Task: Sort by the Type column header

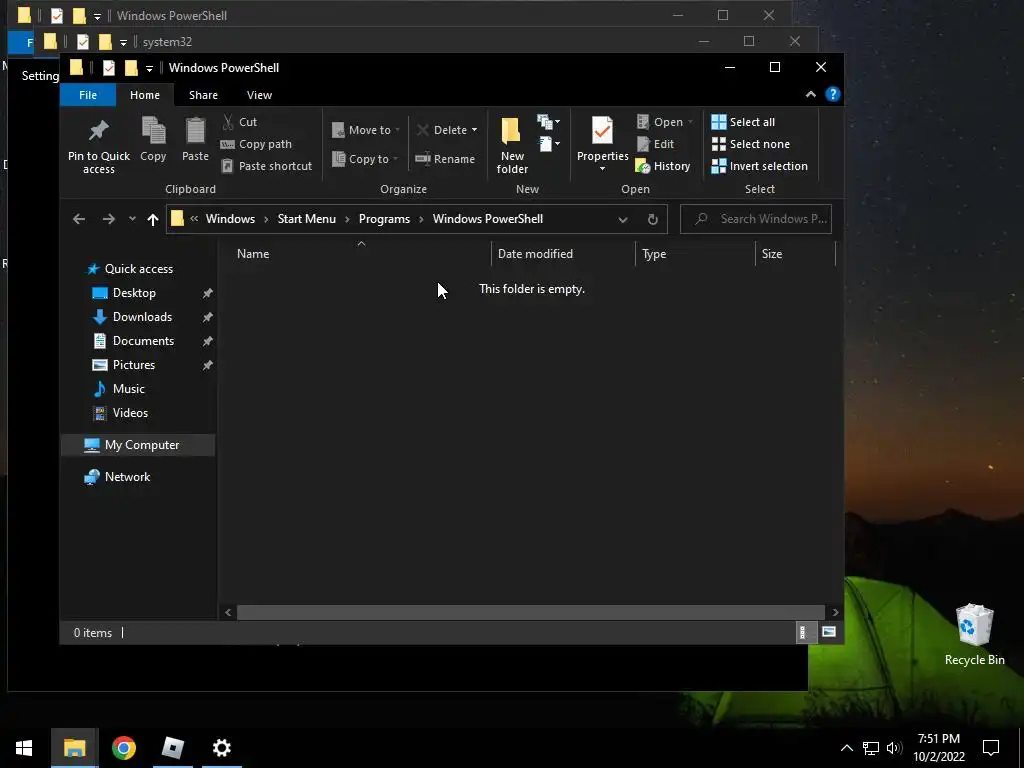Action: click(695, 254)
